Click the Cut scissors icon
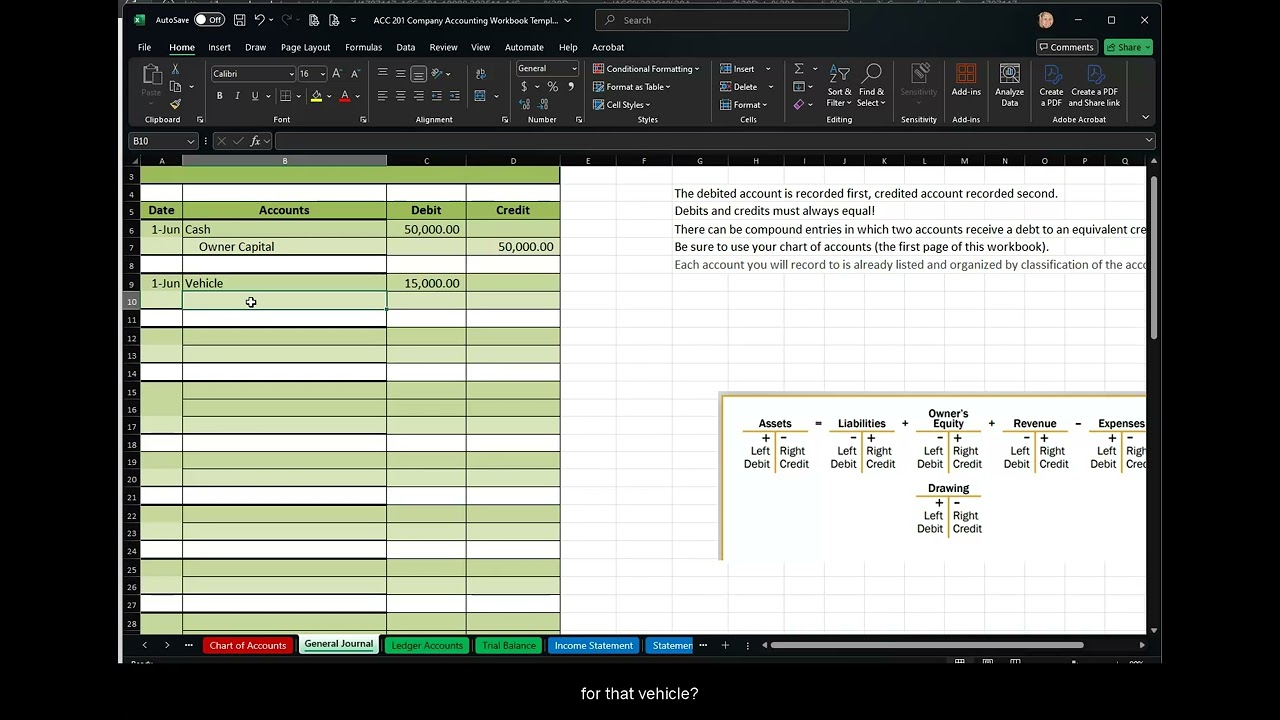Image resolution: width=1280 pixels, height=720 pixels. (x=175, y=69)
